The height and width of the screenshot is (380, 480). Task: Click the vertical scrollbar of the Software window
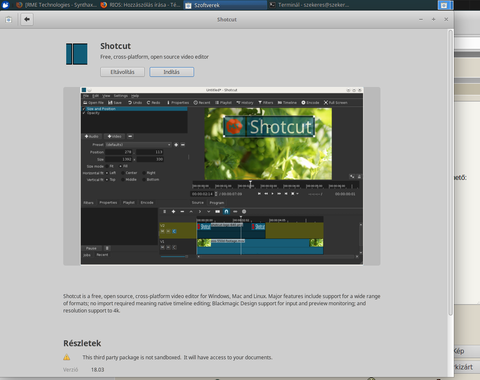(x=450, y=172)
